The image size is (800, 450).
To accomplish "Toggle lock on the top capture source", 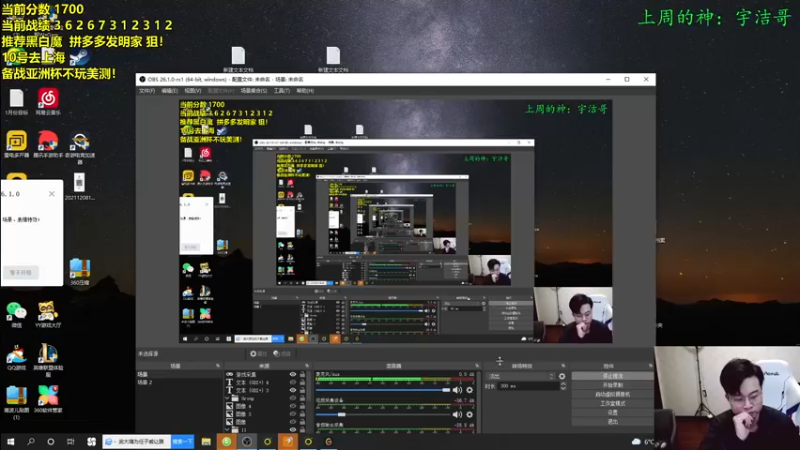I will [302, 374].
